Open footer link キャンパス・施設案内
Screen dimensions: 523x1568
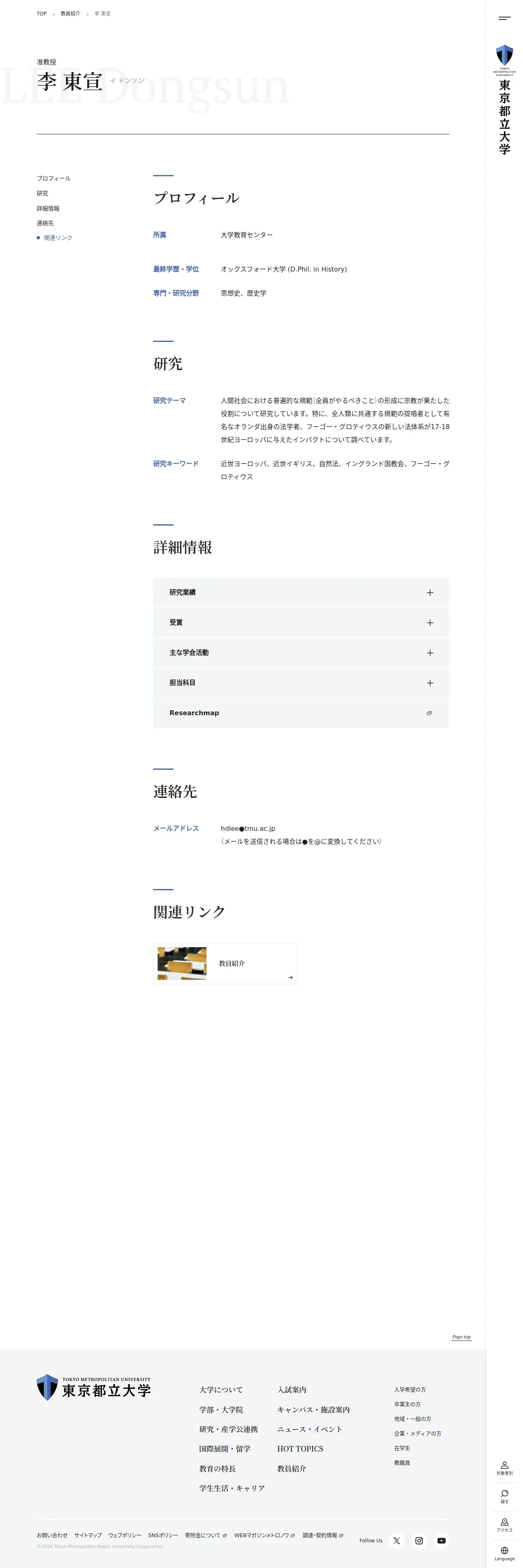314,1409
